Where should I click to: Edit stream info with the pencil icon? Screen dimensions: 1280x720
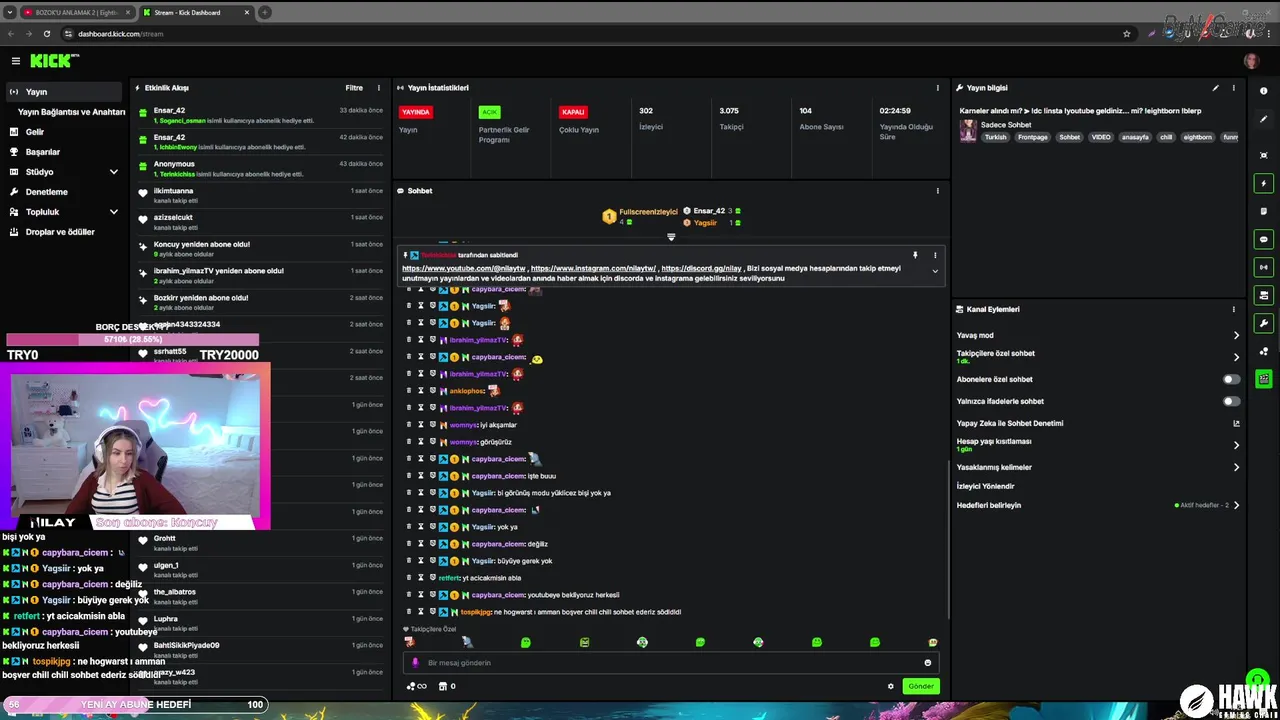pyautogui.click(x=1216, y=88)
